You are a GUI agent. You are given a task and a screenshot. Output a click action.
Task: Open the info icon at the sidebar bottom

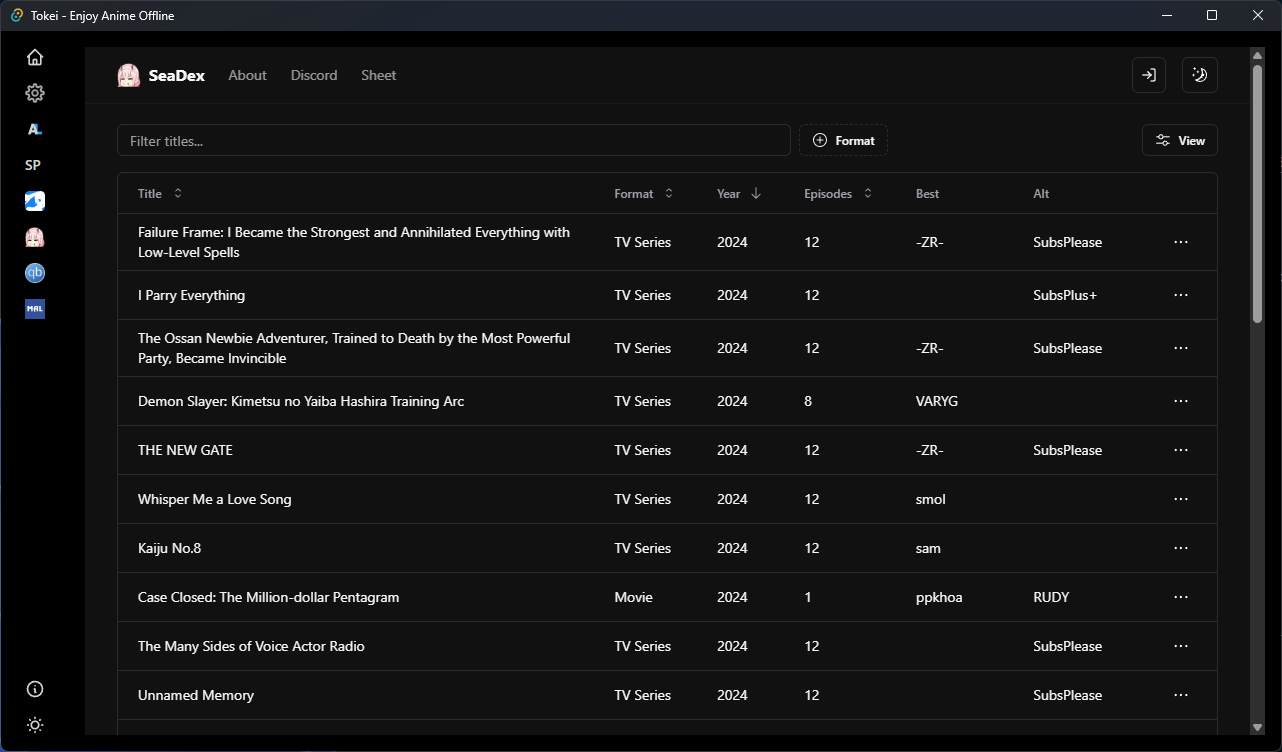tap(35, 689)
